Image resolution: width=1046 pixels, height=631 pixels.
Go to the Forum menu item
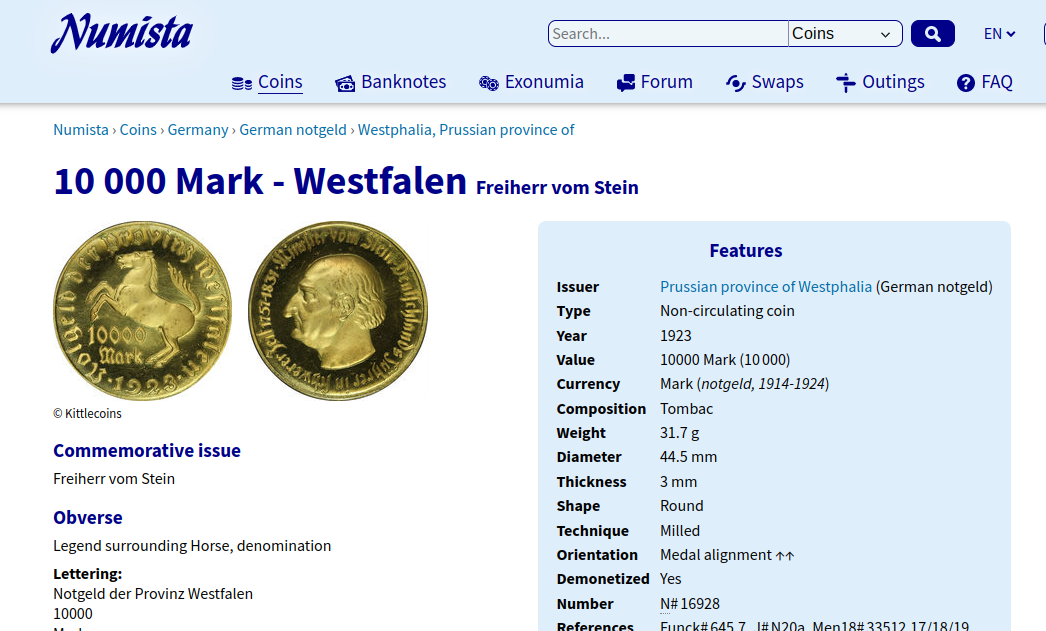click(666, 82)
